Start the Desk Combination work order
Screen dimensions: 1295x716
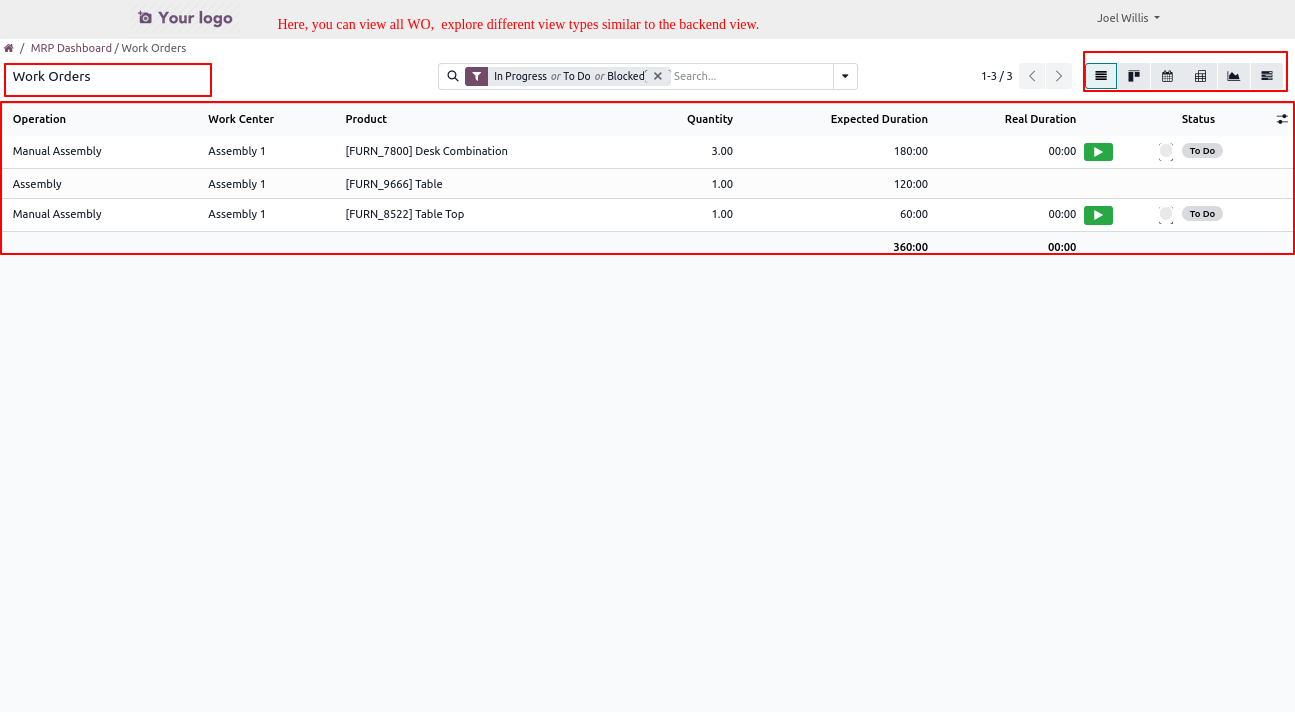1098,152
